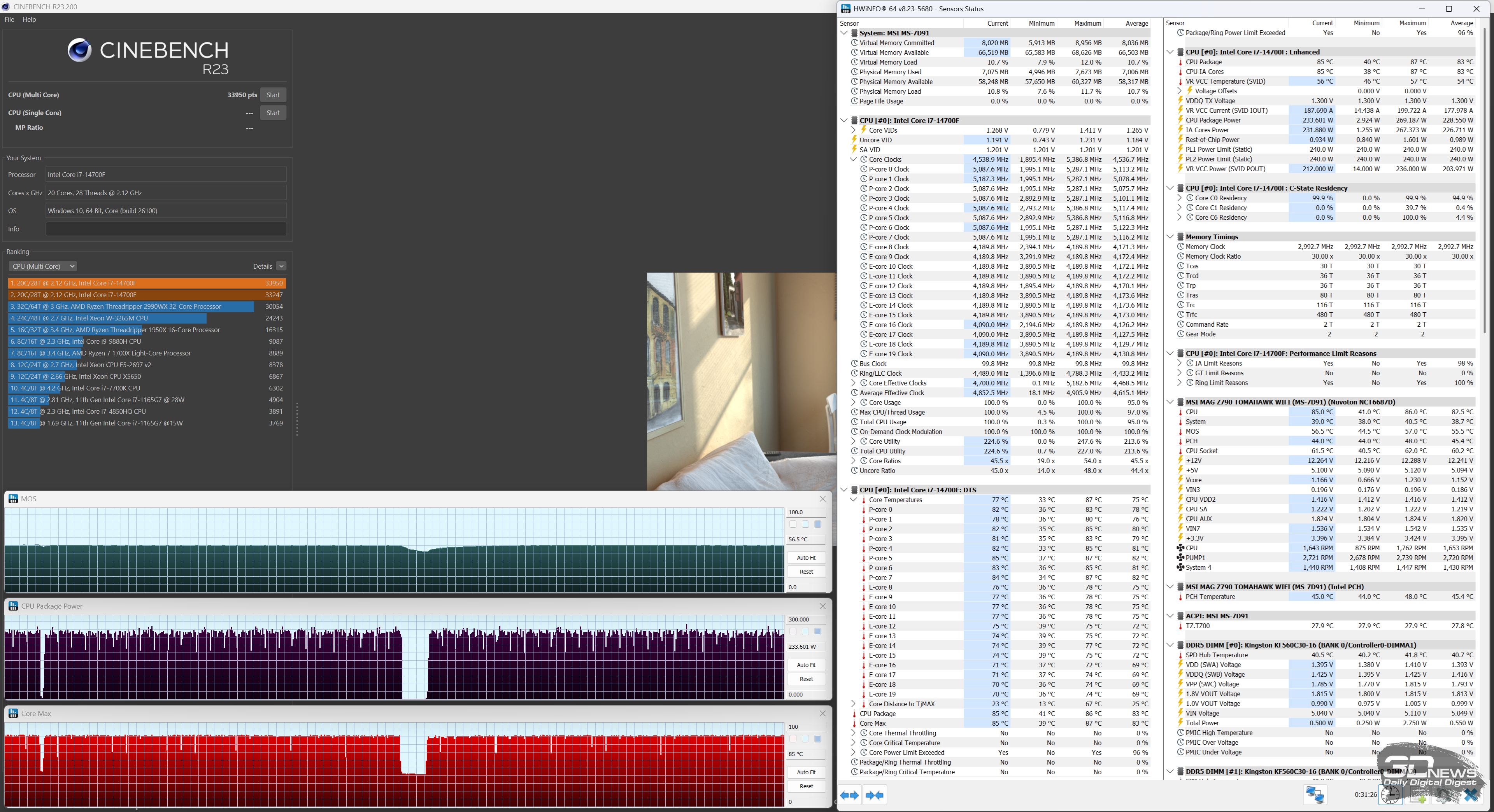Click the collapse-columns inward arrows icon in HWiNFO
This screenshot has width=1494, height=812.
[x=875, y=795]
